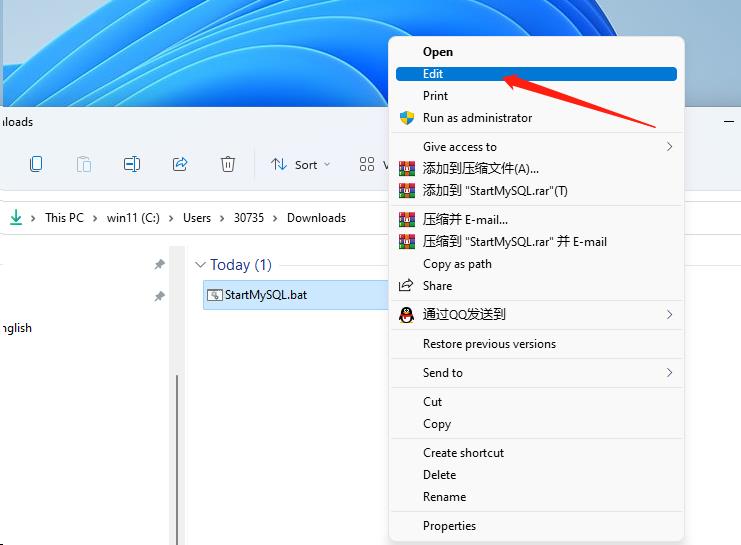741x545 pixels.
Task: Open the Sort dropdown menu
Action: [x=300, y=165]
